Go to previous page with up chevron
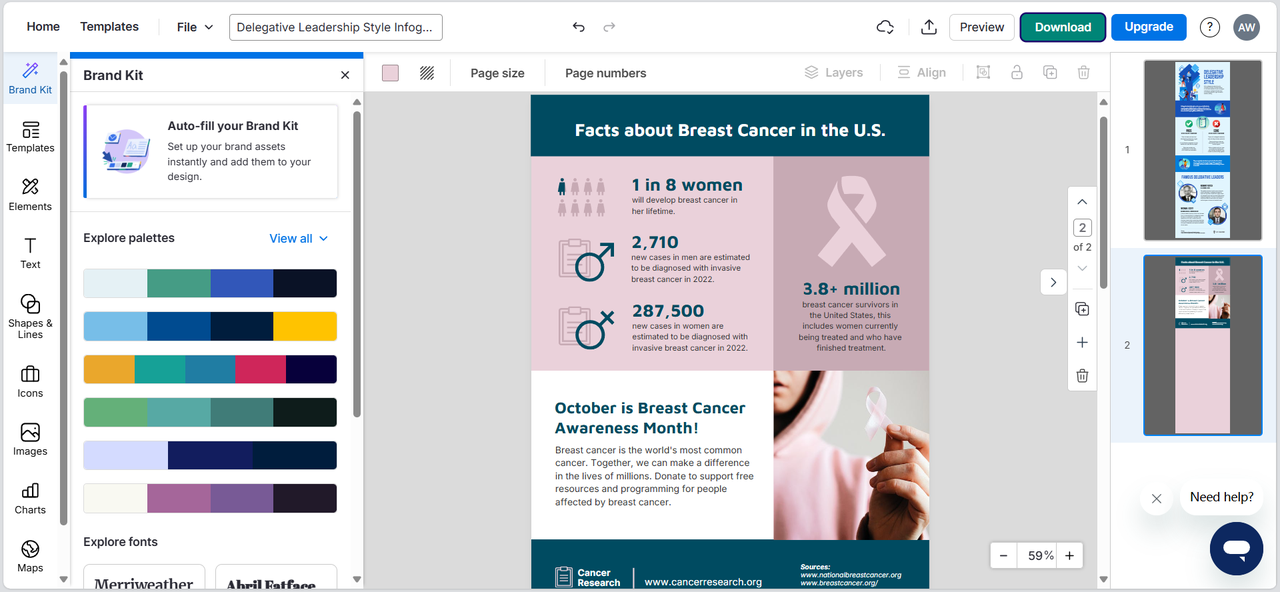The width and height of the screenshot is (1280, 592). 1082,202
